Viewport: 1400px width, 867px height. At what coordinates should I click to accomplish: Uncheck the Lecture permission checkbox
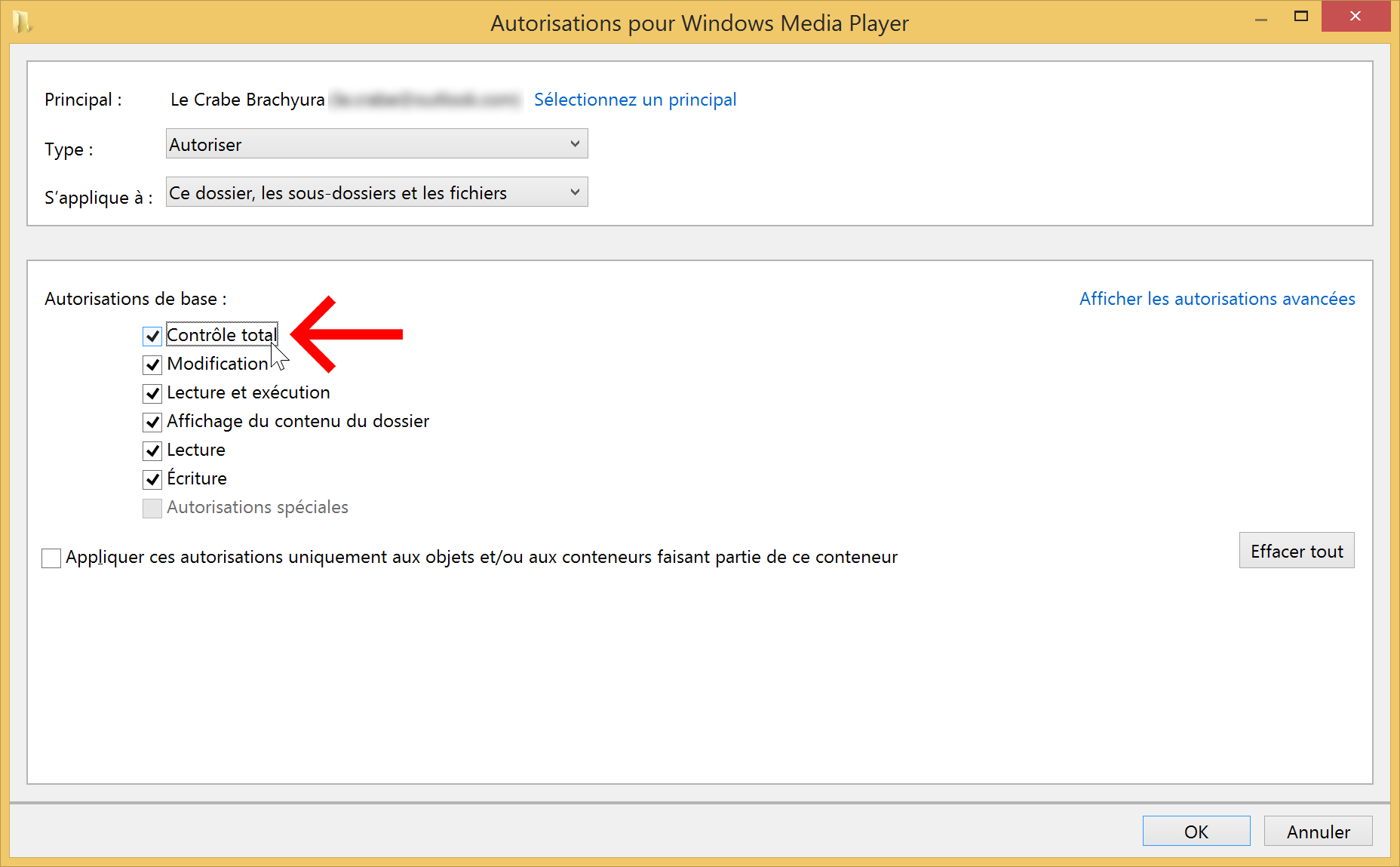152,450
